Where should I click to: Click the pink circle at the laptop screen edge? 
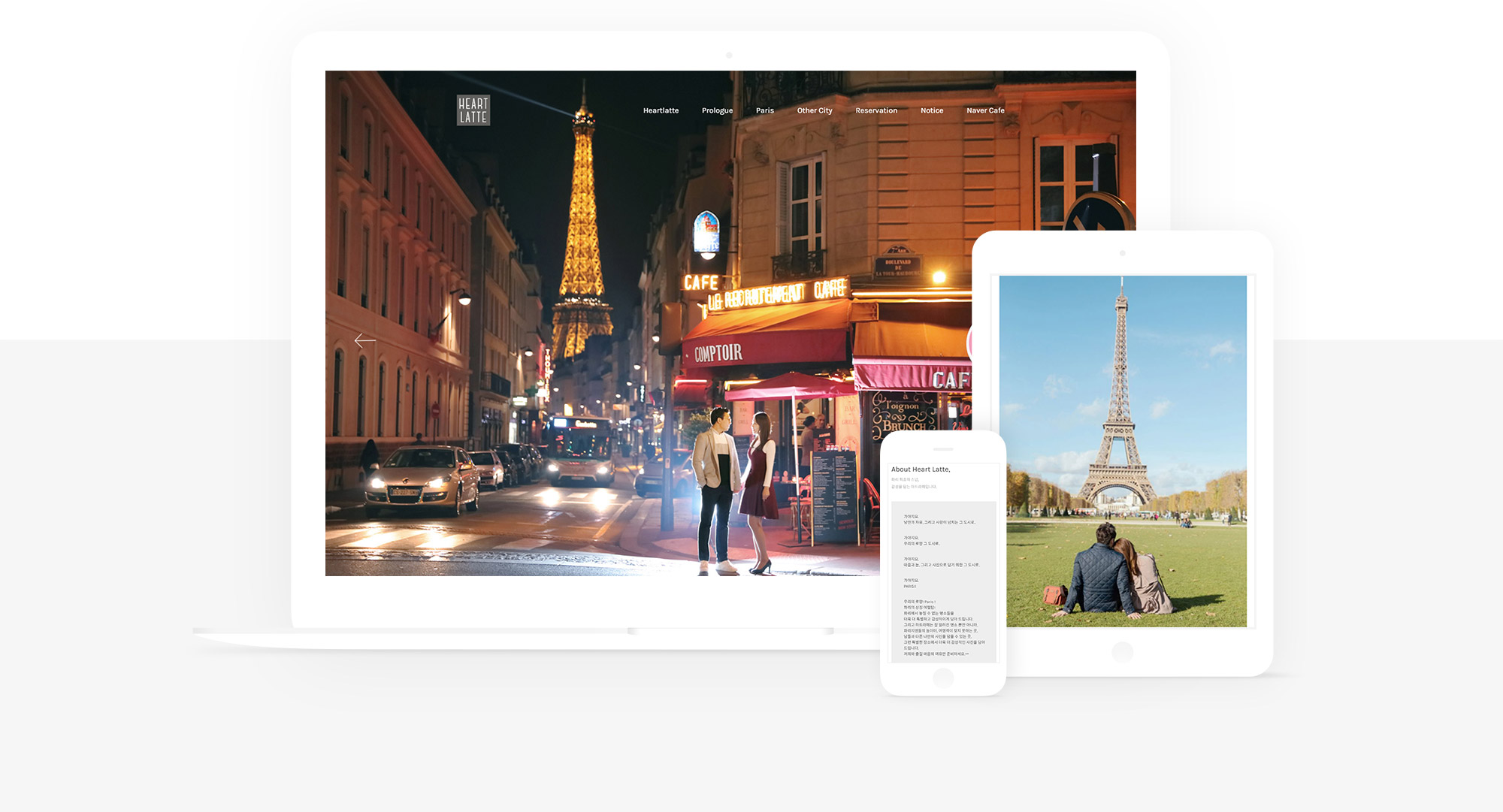(969, 343)
